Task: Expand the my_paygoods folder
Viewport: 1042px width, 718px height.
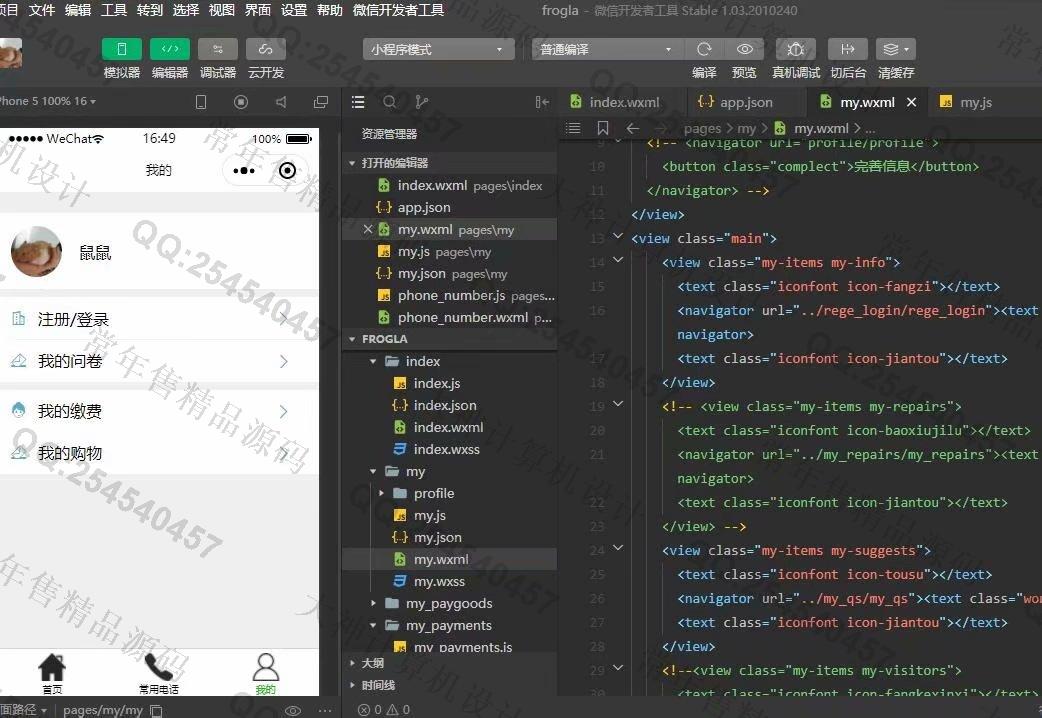Action: [x=373, y=603]
